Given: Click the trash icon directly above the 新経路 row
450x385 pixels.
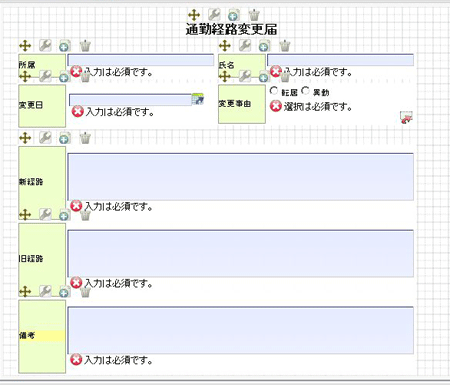Looking at the screenshot, I should click(x=85, y=138).
